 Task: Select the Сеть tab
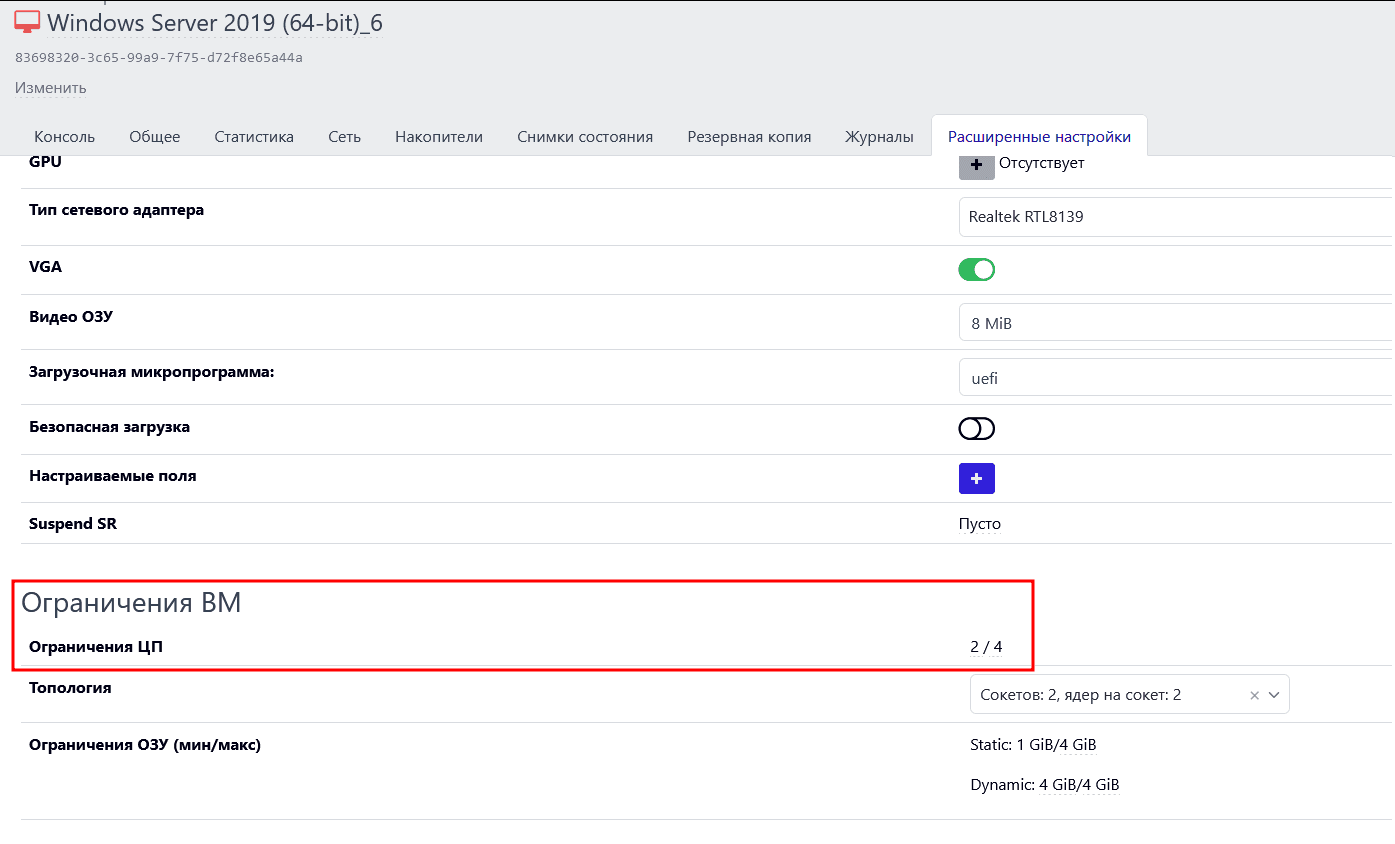344,137
